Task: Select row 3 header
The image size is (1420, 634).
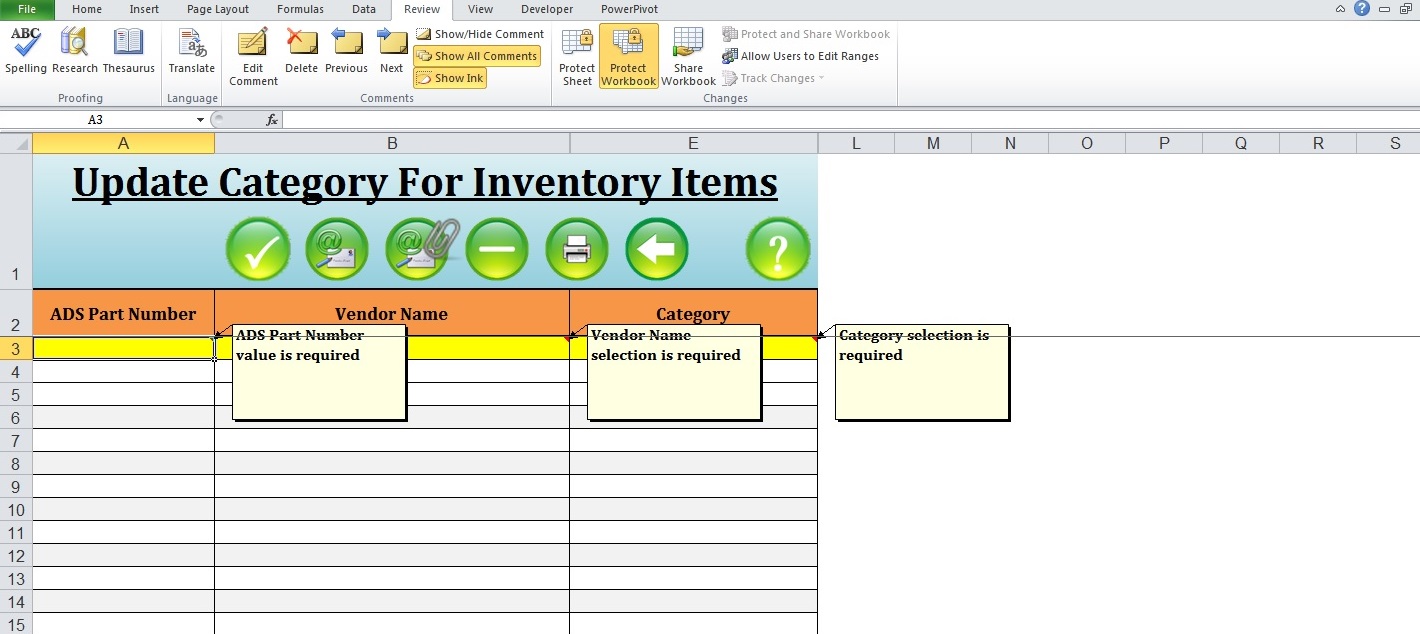Action: tap(16, 348)
